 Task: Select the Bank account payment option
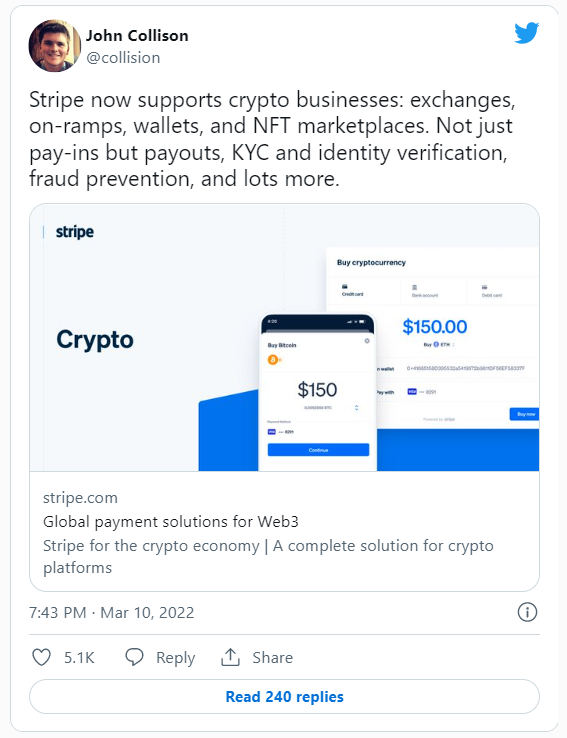[x=425, y=291]
